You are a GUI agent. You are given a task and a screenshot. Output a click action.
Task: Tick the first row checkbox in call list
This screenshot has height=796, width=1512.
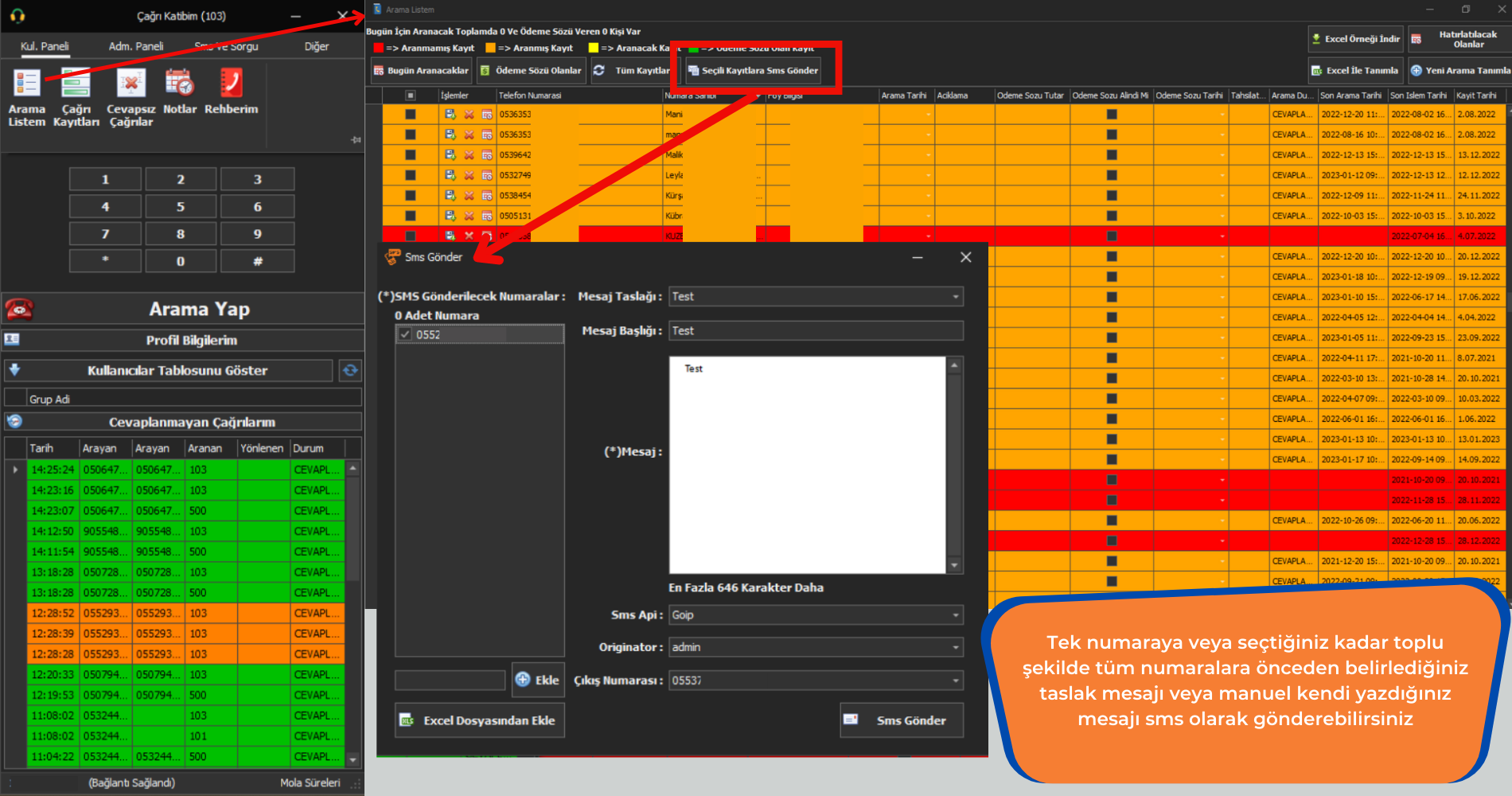[x=411, y=115]
